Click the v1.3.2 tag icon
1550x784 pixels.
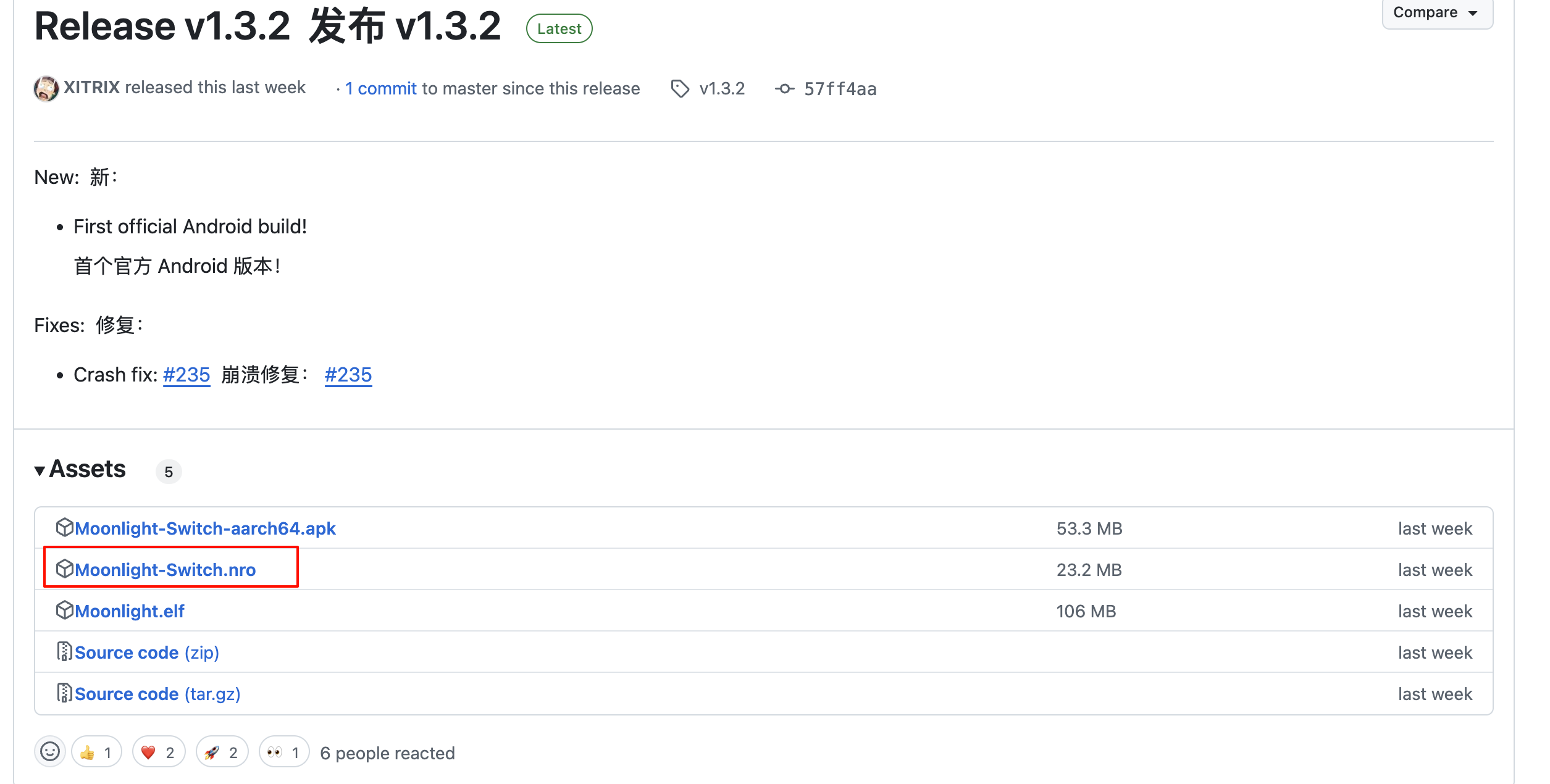coord(680,89)
